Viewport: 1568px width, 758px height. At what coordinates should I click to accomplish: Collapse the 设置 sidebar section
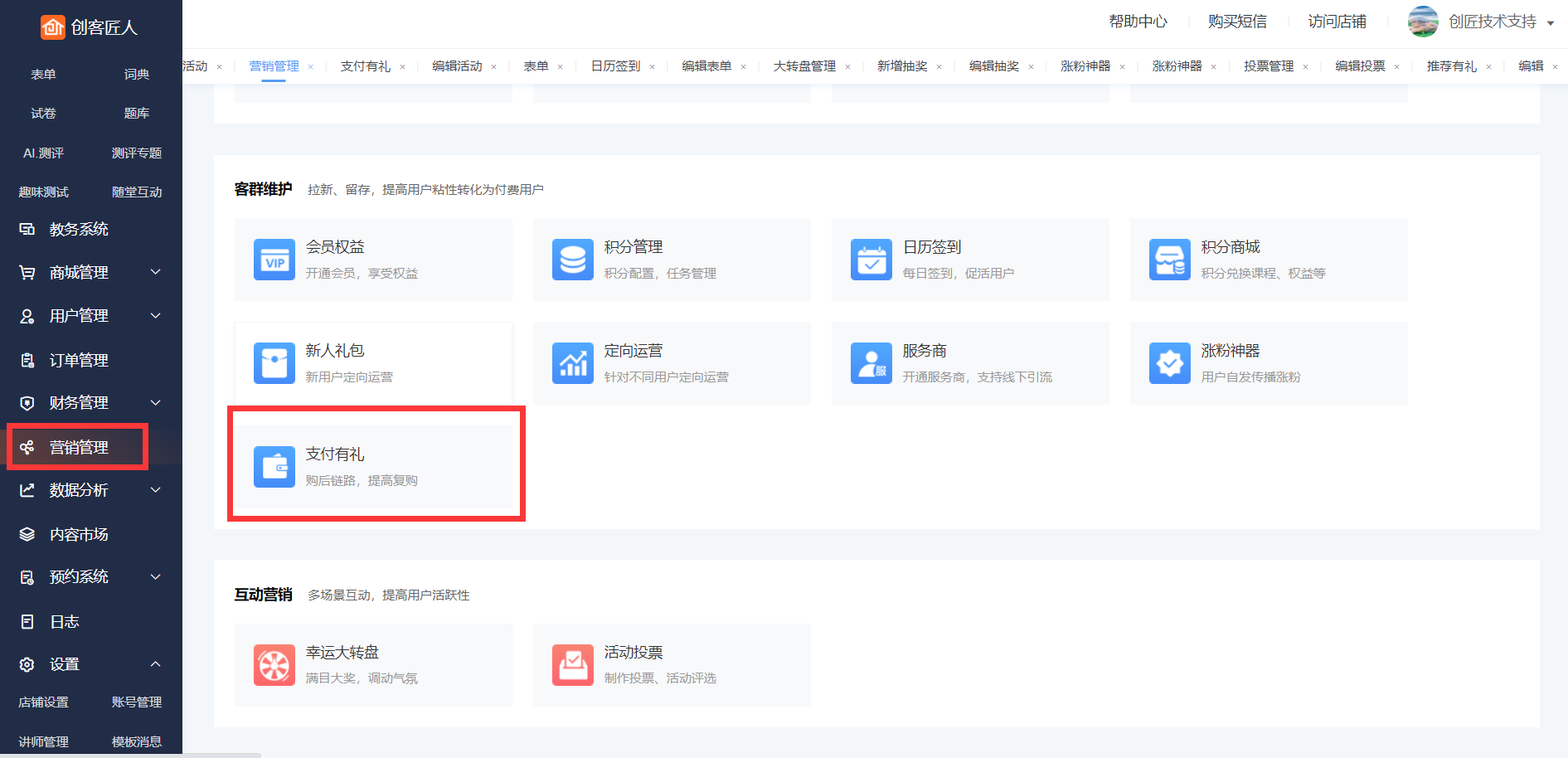click(155, 664)
